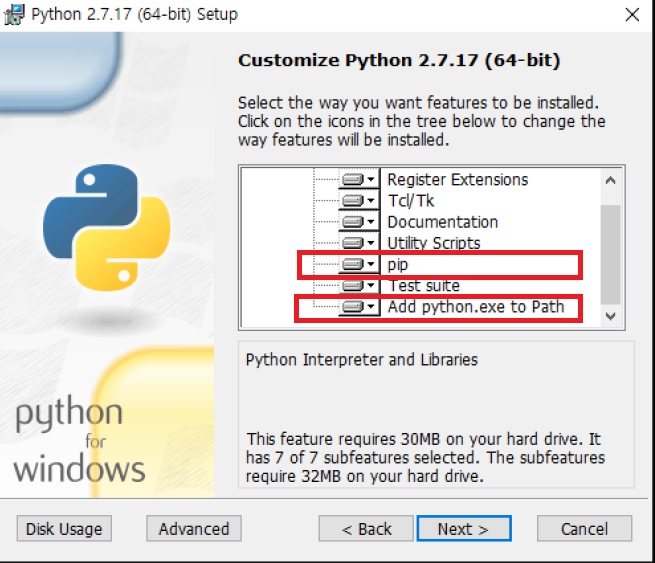Cancel the Python installation
This screenshot has width=655, height=563.
[x=584, y=529]
